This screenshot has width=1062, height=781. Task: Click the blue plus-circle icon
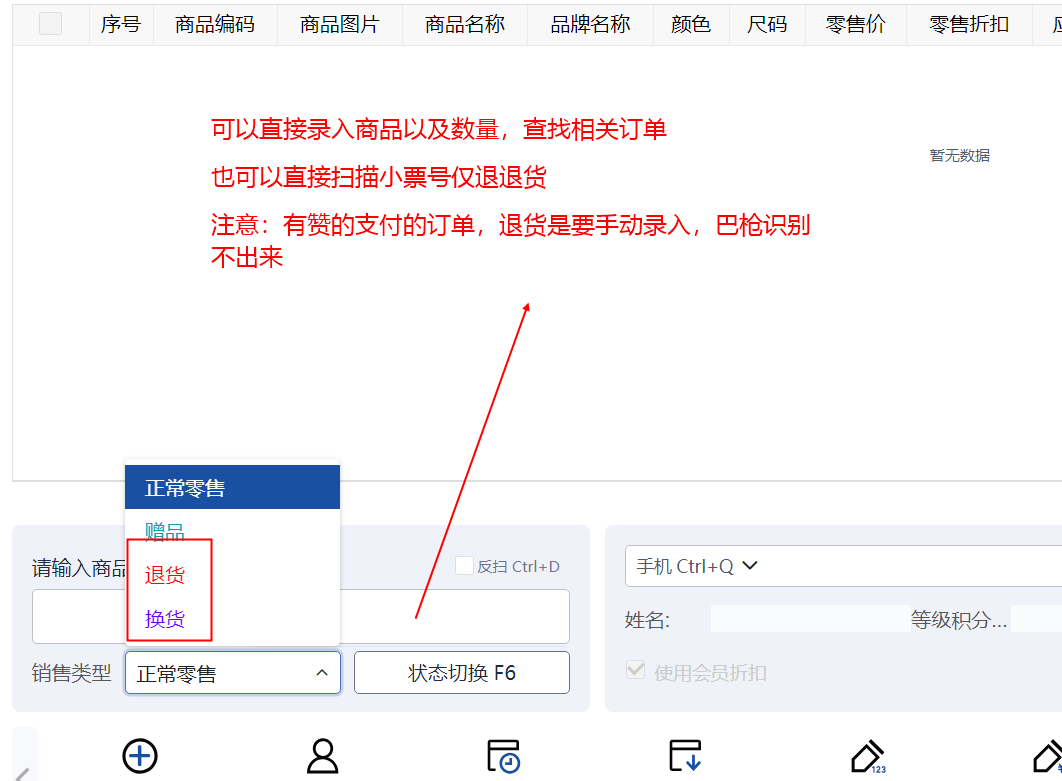(x=140, y=755)
